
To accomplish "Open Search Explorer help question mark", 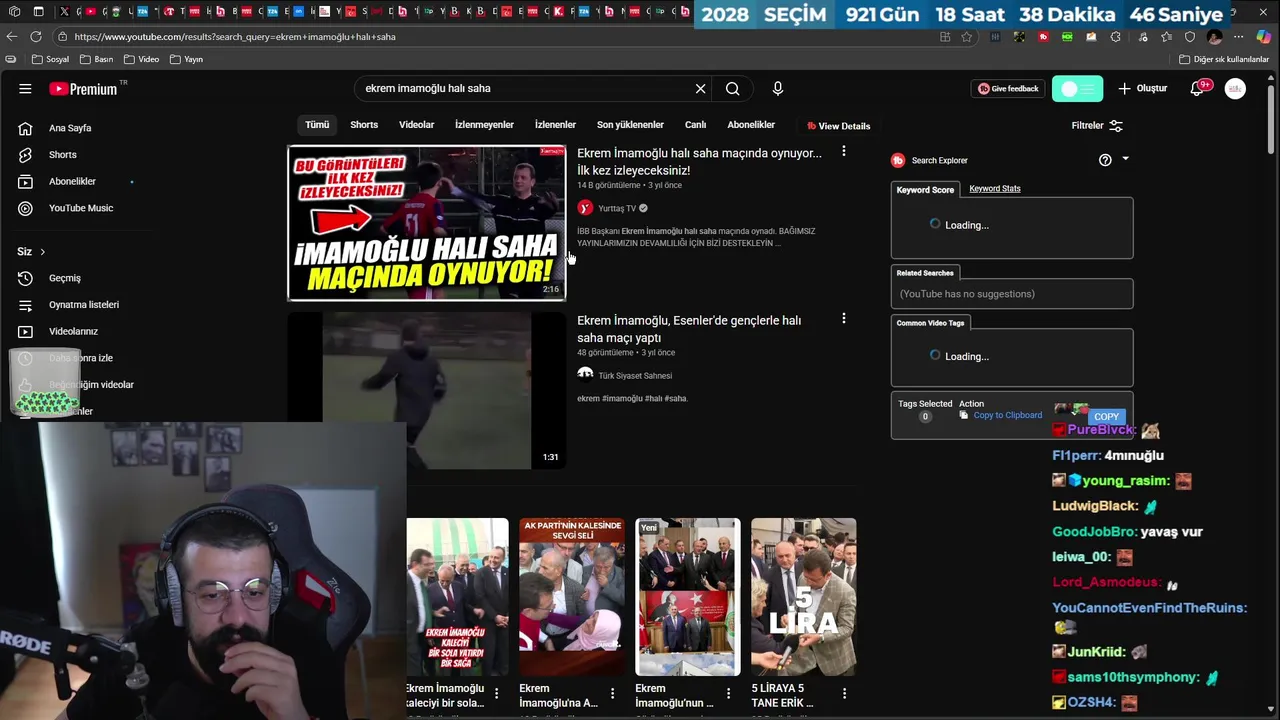I will pyautogui.click(x=1105, y=160).
